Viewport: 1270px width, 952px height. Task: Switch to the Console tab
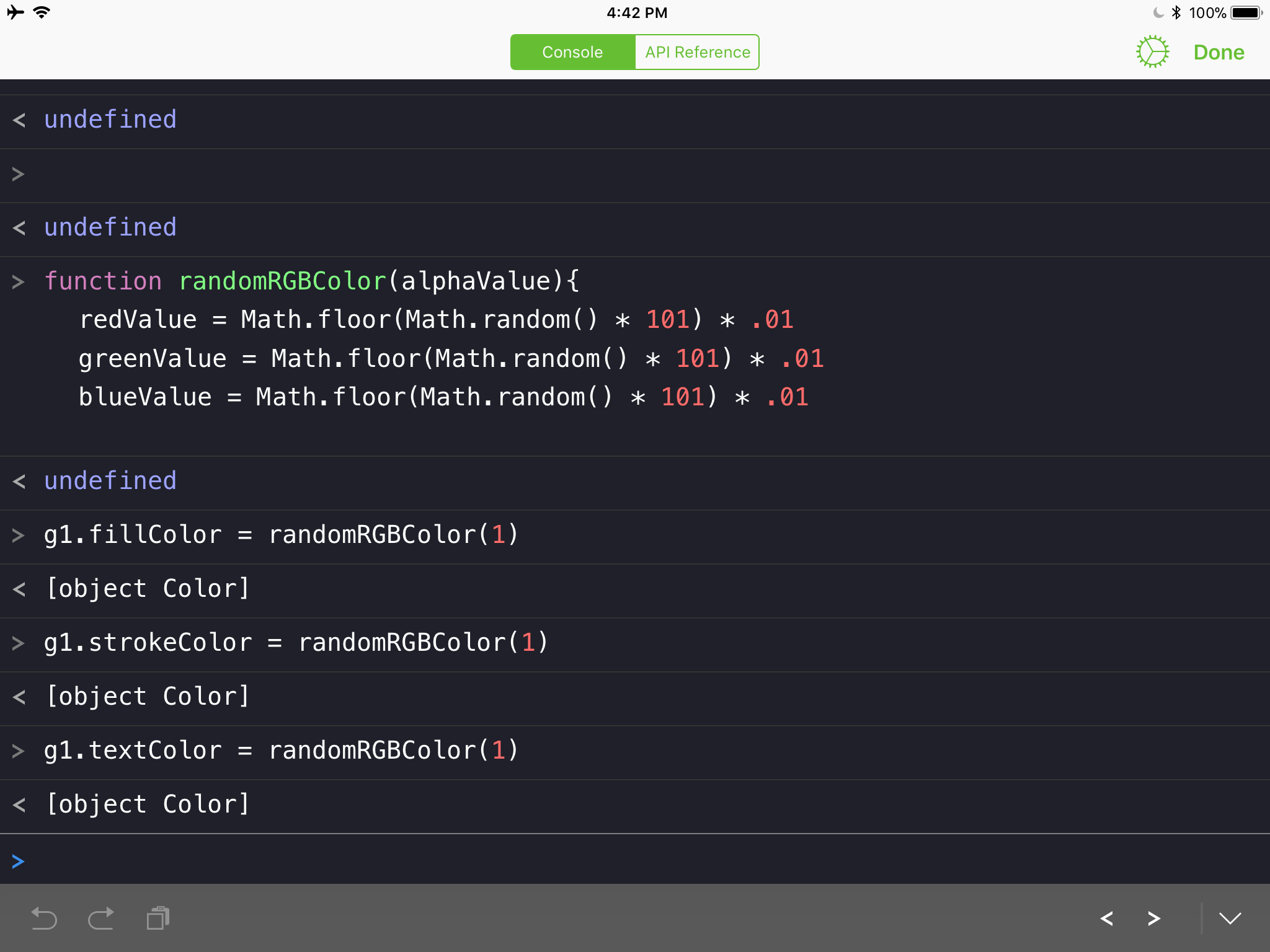572,52
